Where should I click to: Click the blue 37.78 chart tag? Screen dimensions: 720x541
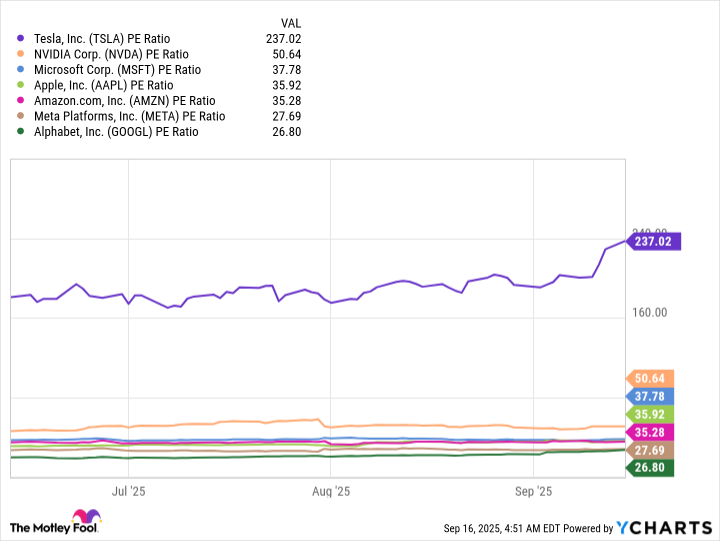click(x=650, y=396)
